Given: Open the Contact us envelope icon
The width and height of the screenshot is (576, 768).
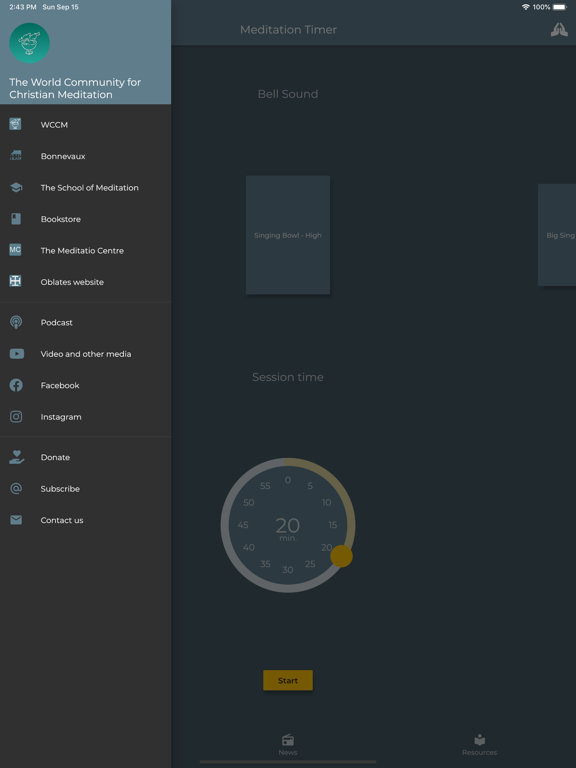Looking at the screenshot, I should click(x=16, y=520).
